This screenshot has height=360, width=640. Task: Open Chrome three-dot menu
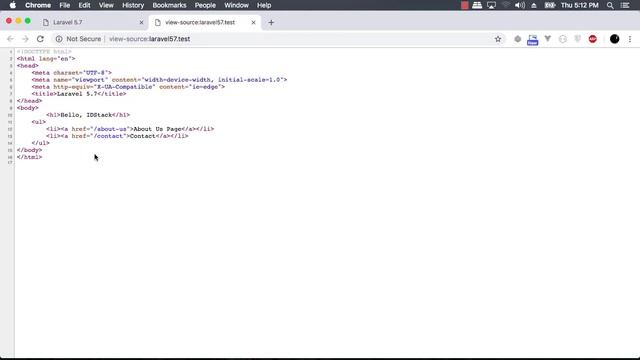630,39
